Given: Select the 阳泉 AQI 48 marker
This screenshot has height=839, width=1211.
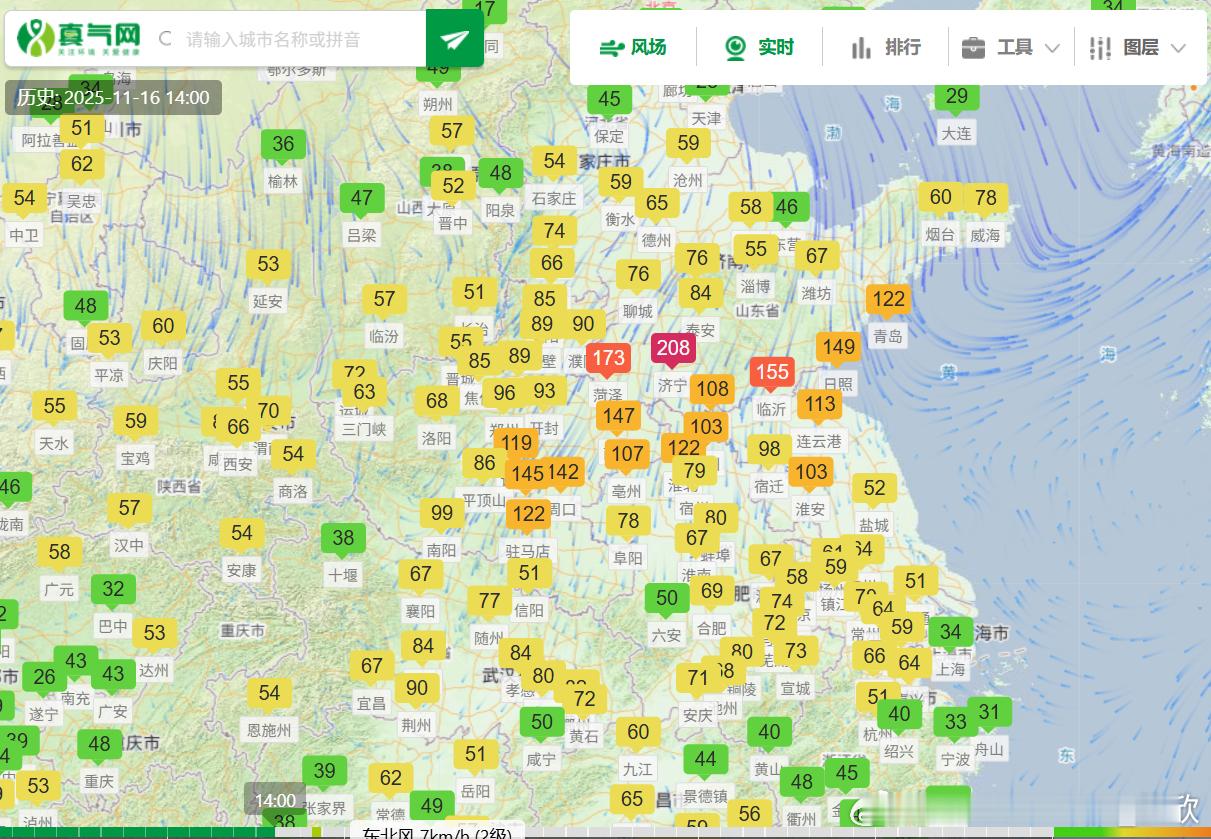Looking at the screenshot, I should click(x=500, y=175).
